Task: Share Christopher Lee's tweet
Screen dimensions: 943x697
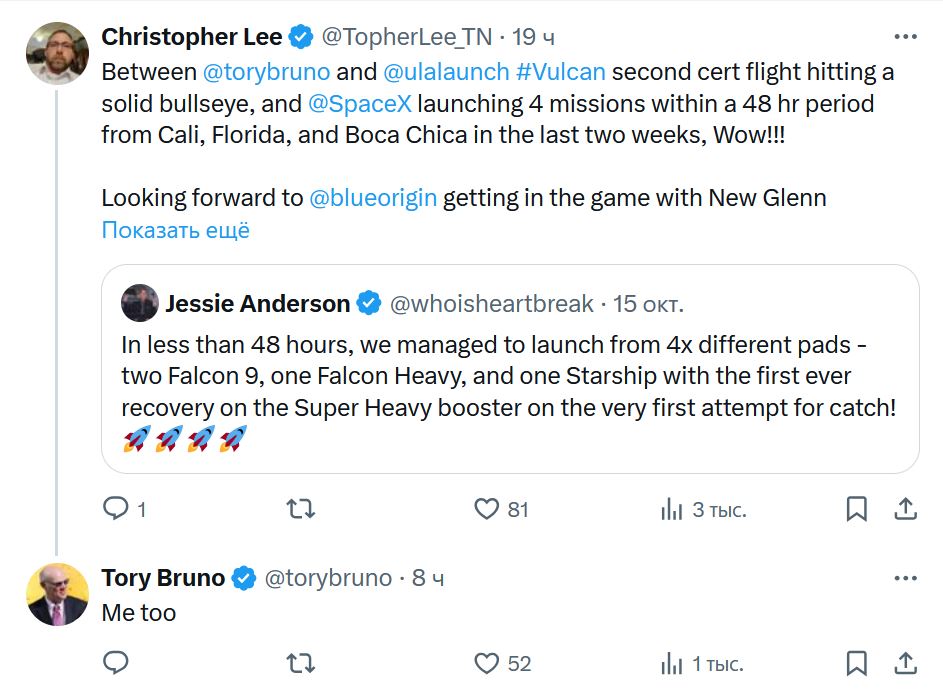Action: [905, 509]
